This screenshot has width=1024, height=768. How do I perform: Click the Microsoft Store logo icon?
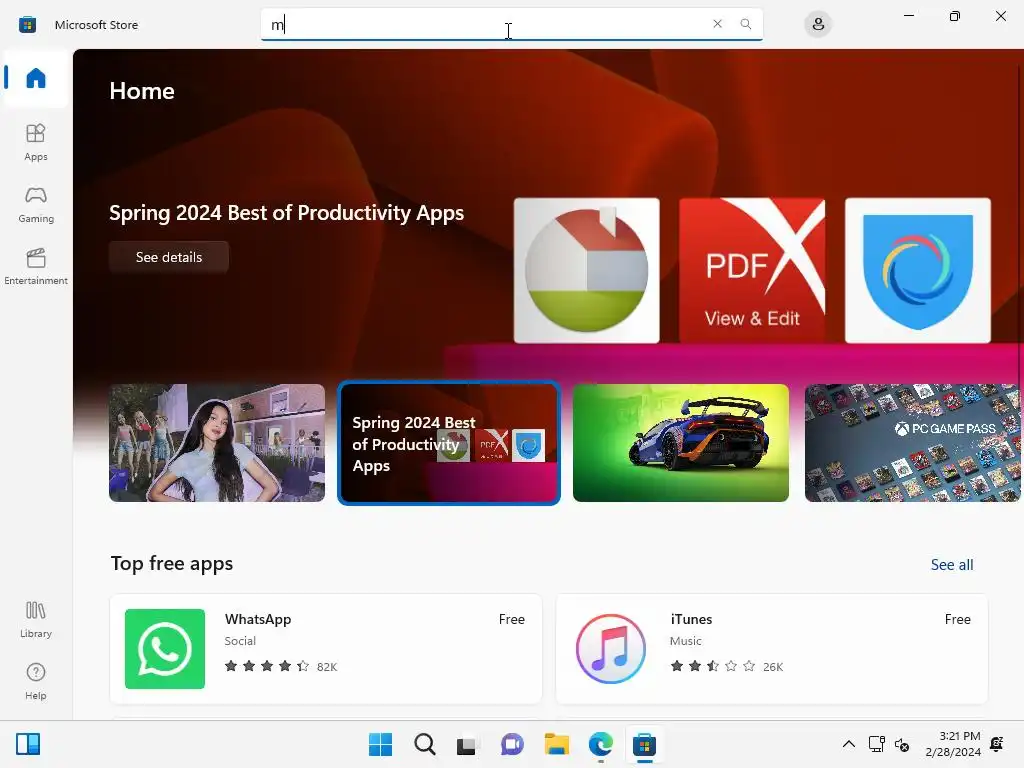(27, 25)
